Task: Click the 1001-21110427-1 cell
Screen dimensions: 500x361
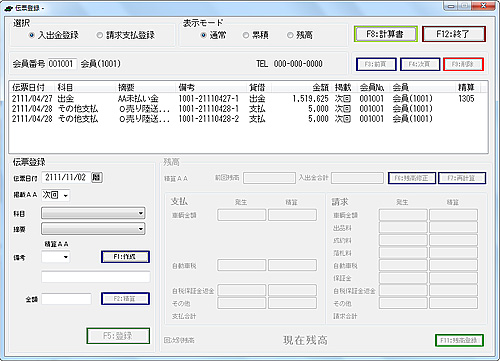Action: [x=209, y=99]
